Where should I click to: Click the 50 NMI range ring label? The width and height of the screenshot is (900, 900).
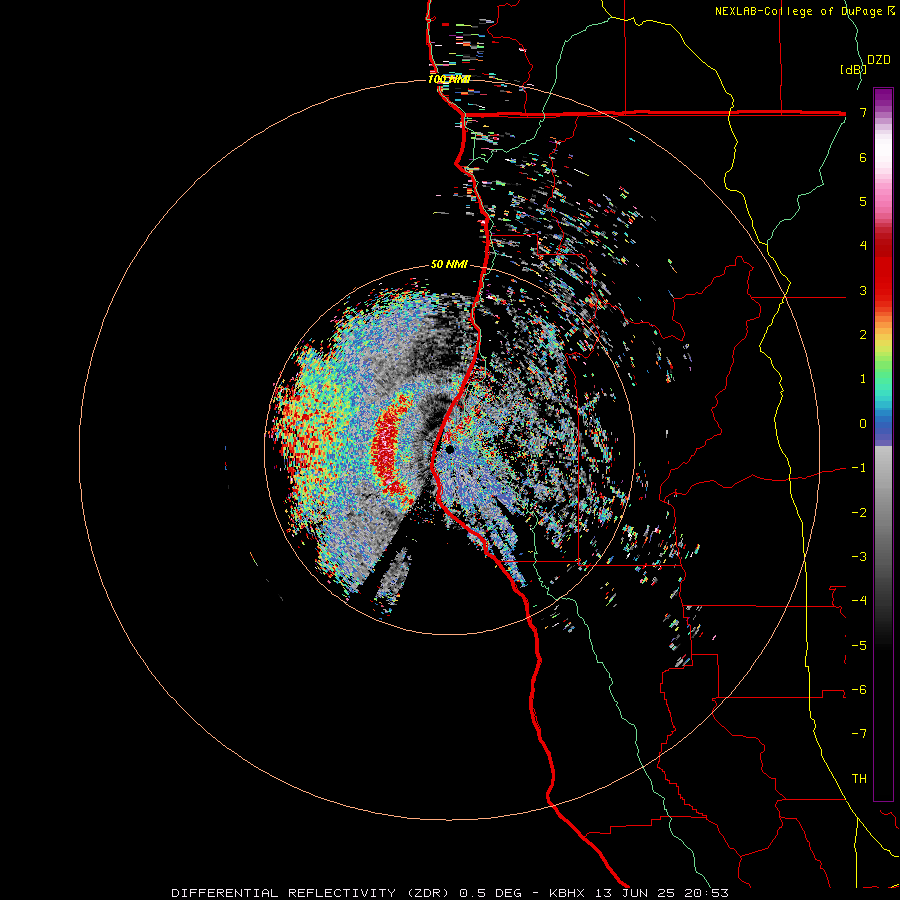coord(449,264)
